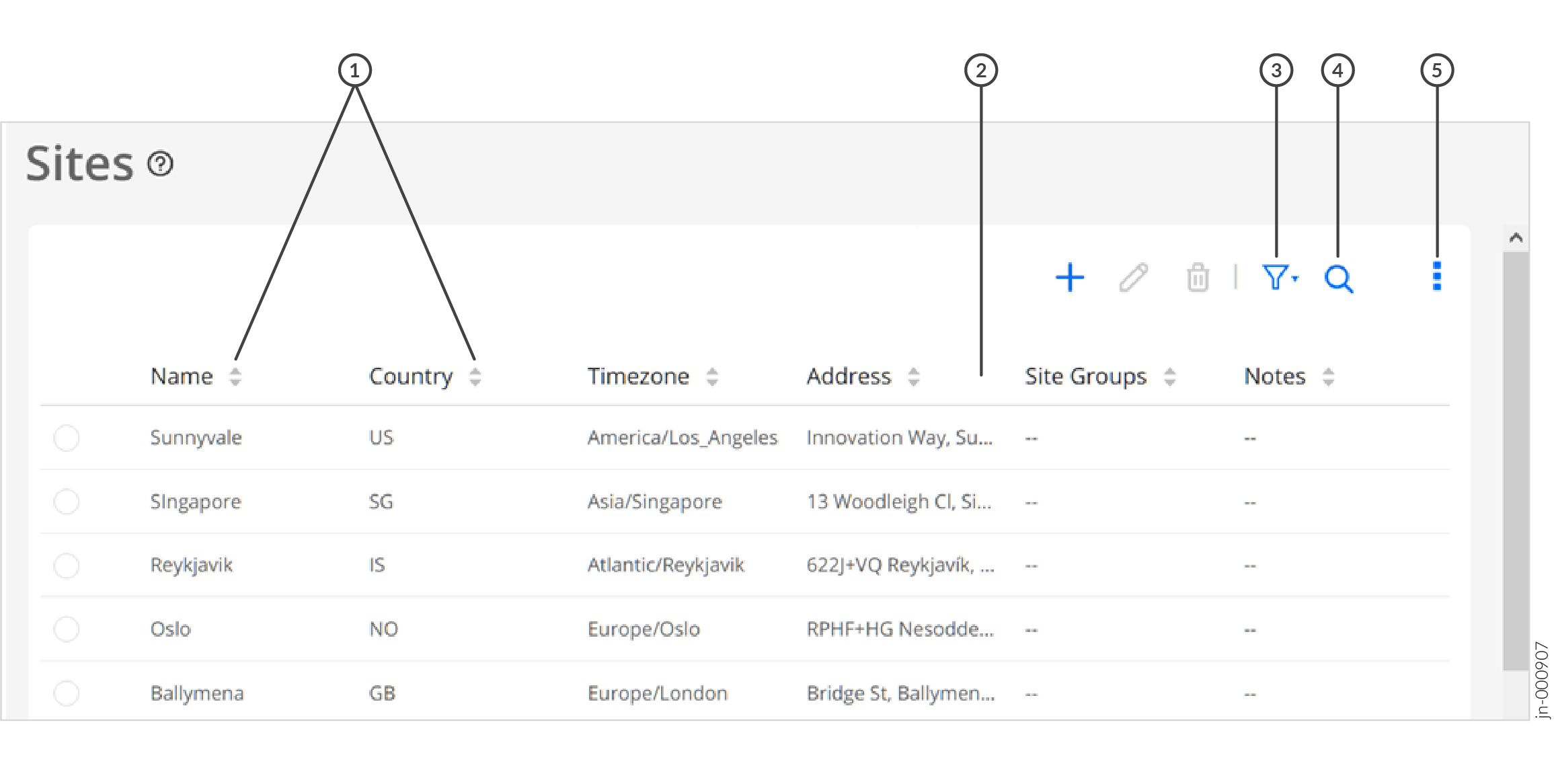Click the Add Site plus icon
This screenshot has width=1554, height=784.
coord(1071,277)
